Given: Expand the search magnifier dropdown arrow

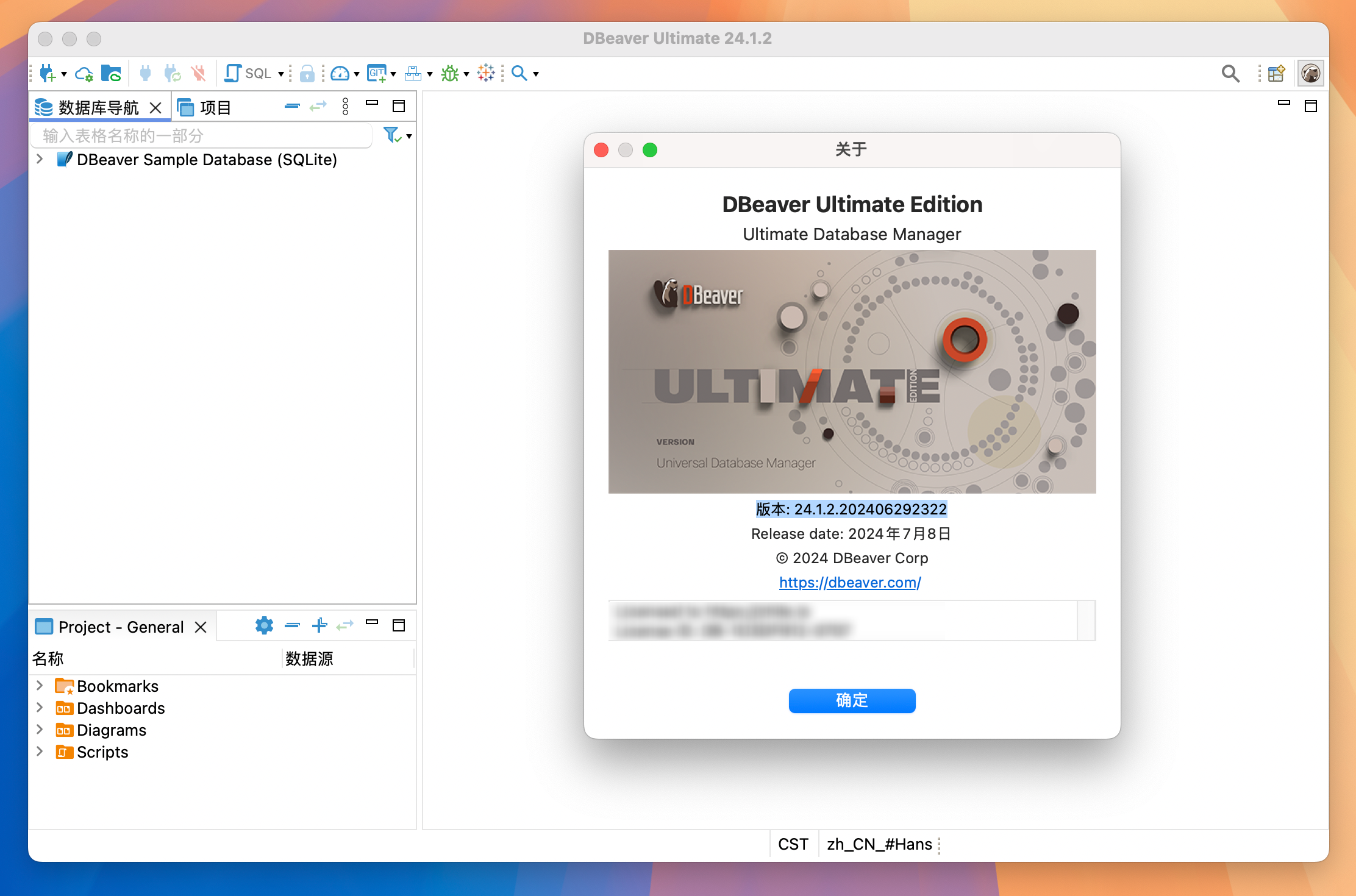Looking at the screenshot, I should tap(536, 74).
